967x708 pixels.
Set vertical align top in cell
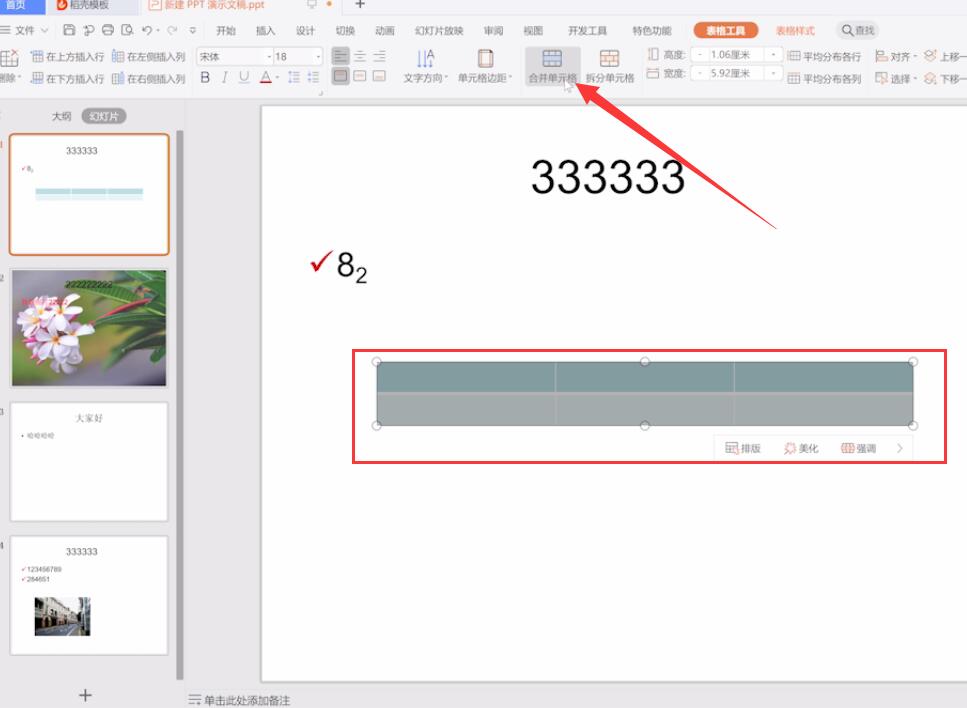(340, 76)
